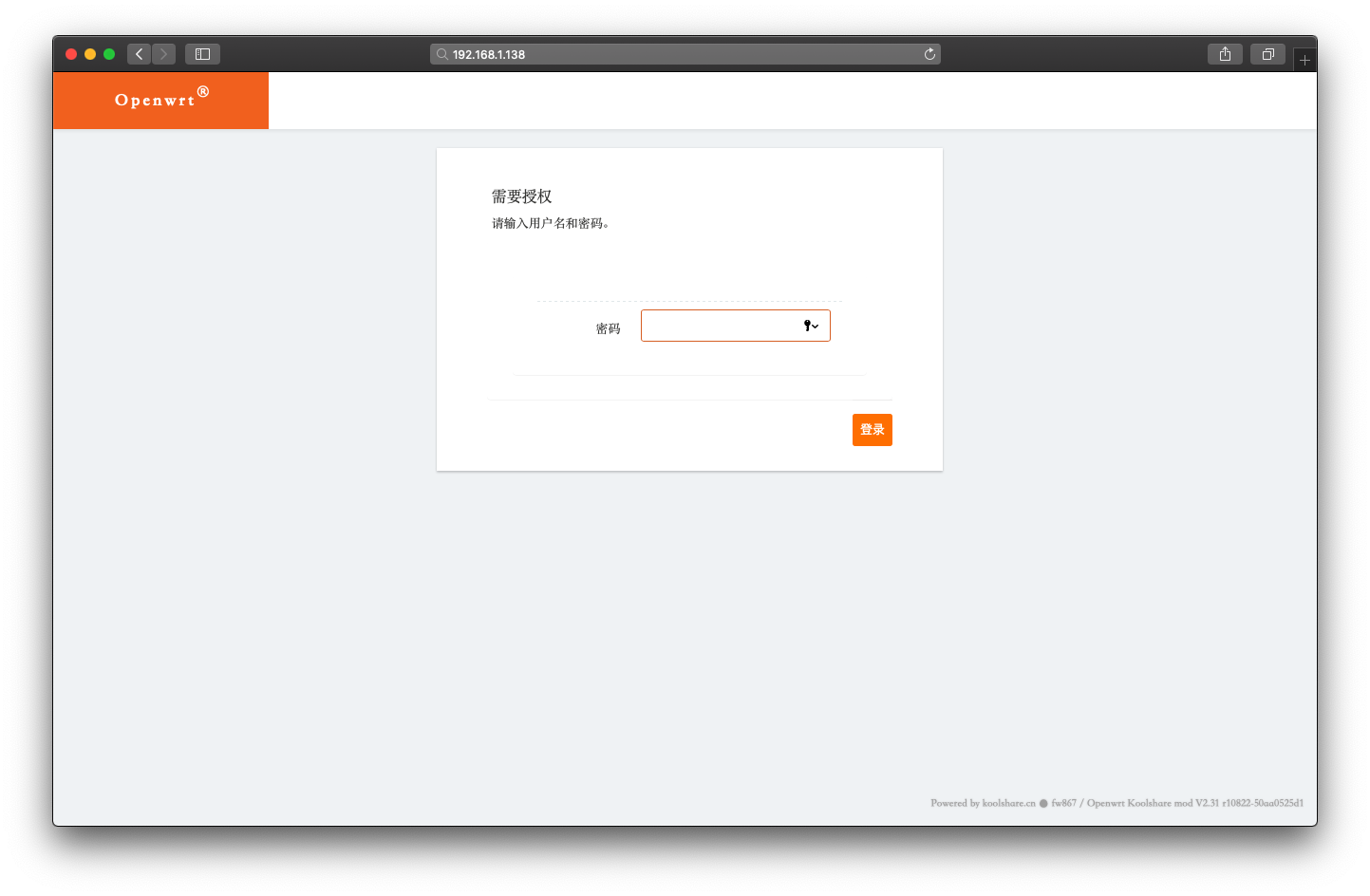The height and width of the screenshot is (896, 1370).
Task: Open a new tab with the plus button
Action: 1304,60
